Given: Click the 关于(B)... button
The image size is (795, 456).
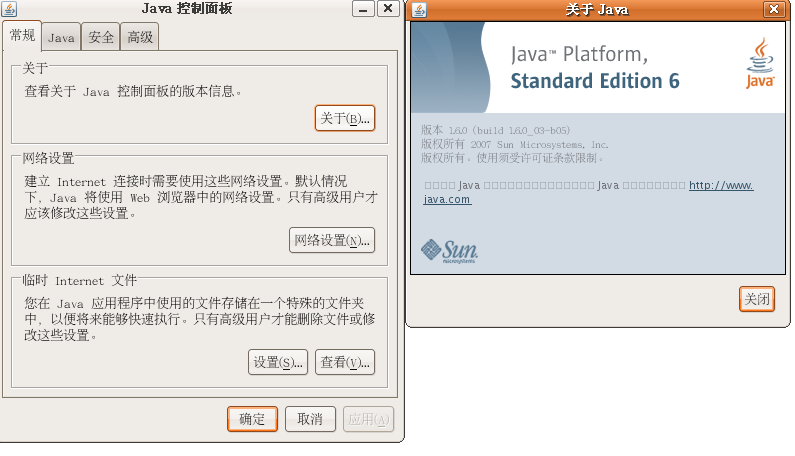Looking at the screenshot, I should click(345, 118).
